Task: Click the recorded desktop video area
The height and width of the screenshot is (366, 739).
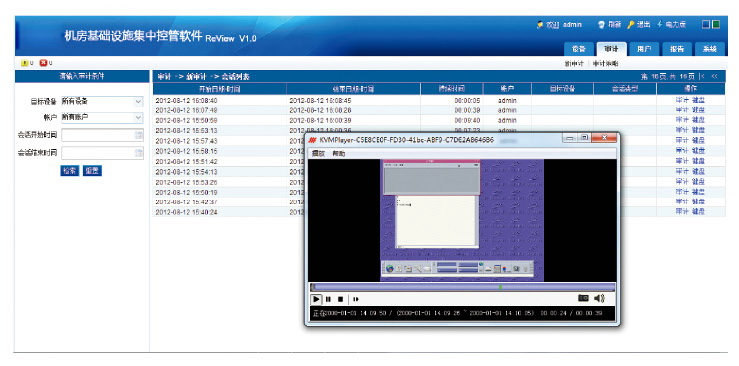Action: [x=462, y=220]
